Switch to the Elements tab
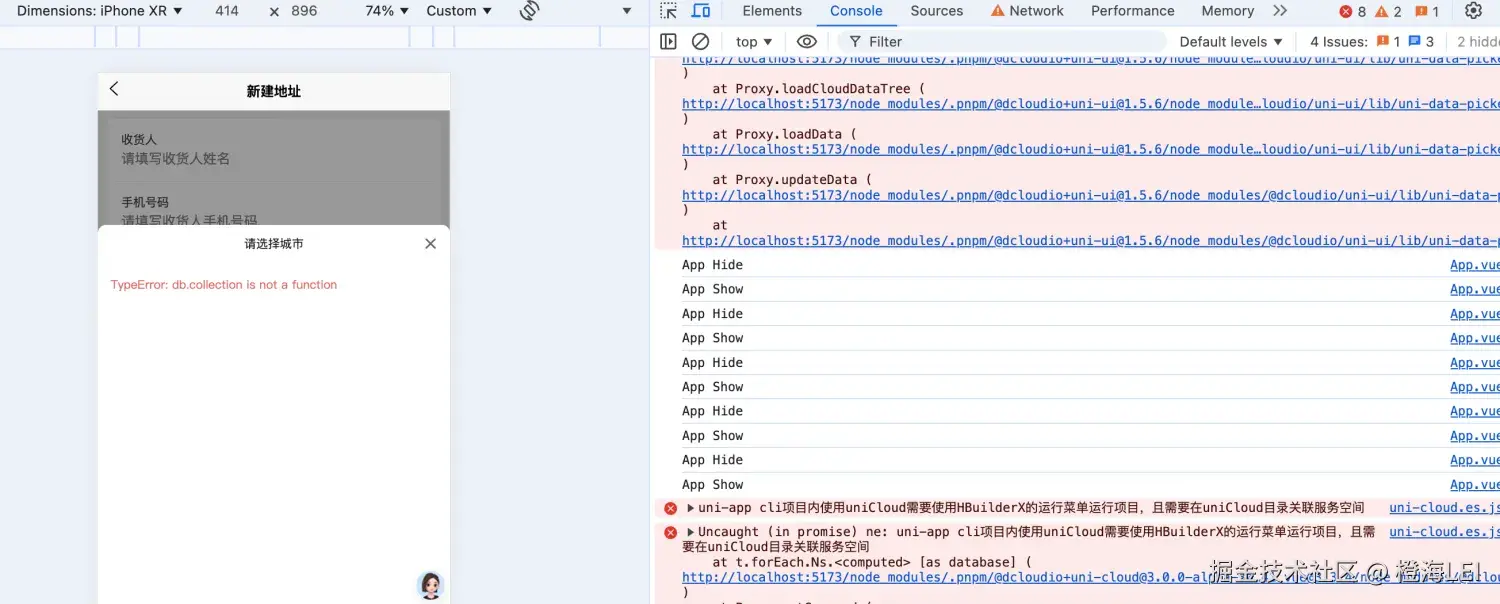The width and height of the screenshot is (1500, 604). 772,11
